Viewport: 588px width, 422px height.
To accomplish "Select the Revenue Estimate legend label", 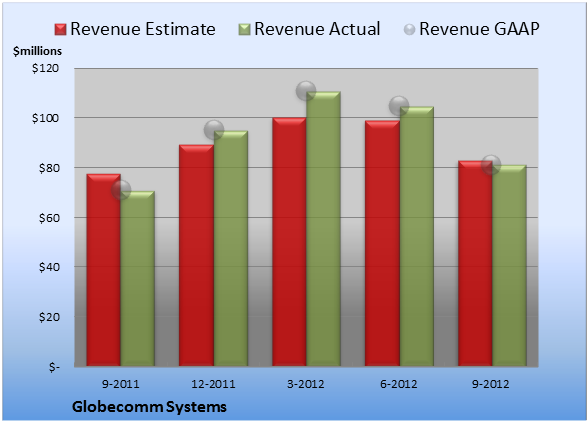I will pos(143,29).
